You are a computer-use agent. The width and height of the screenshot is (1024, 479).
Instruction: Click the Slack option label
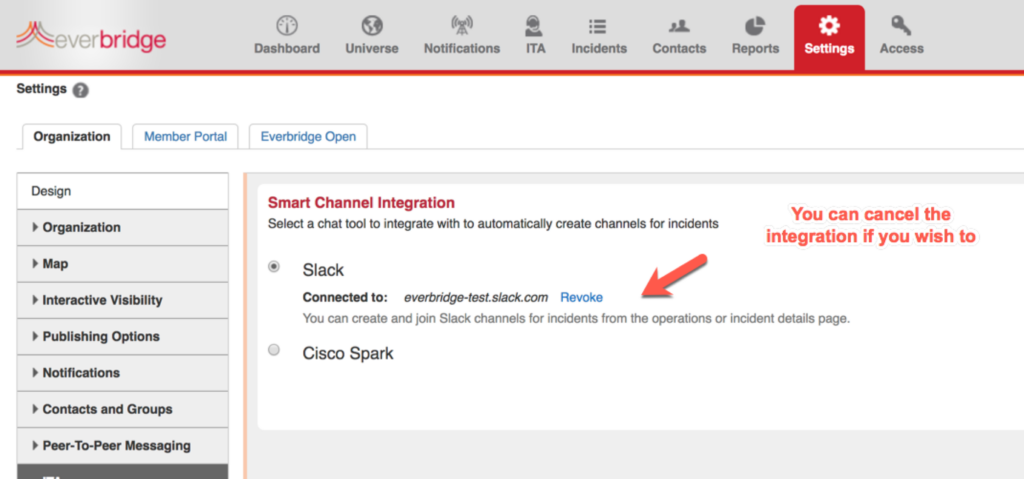pyautogui.click(x=323, y=270)
